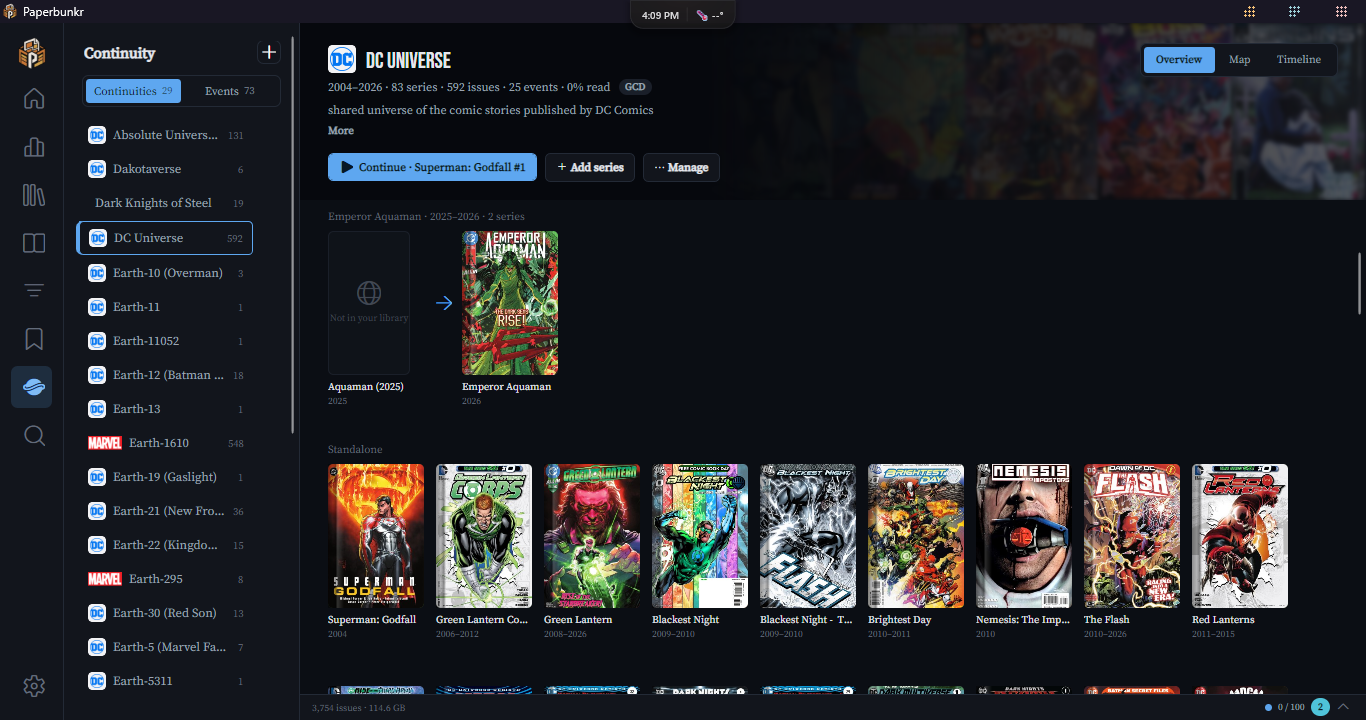Open the magnifier search sidebar icon
The image size is (1366, 720).
pos(34,436)
